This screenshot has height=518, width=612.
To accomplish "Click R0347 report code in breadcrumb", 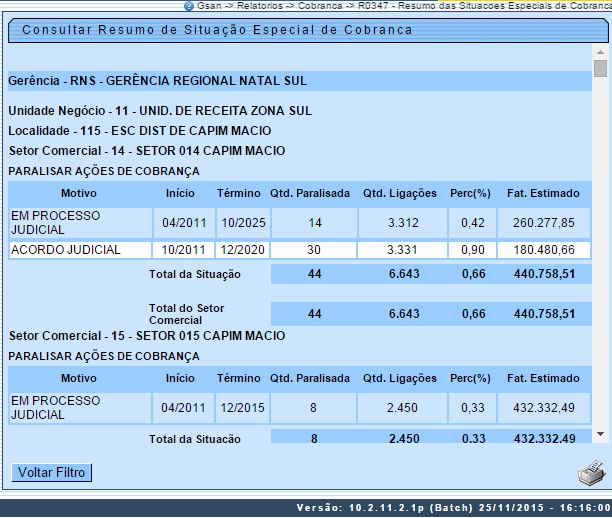I will [375, 6].
